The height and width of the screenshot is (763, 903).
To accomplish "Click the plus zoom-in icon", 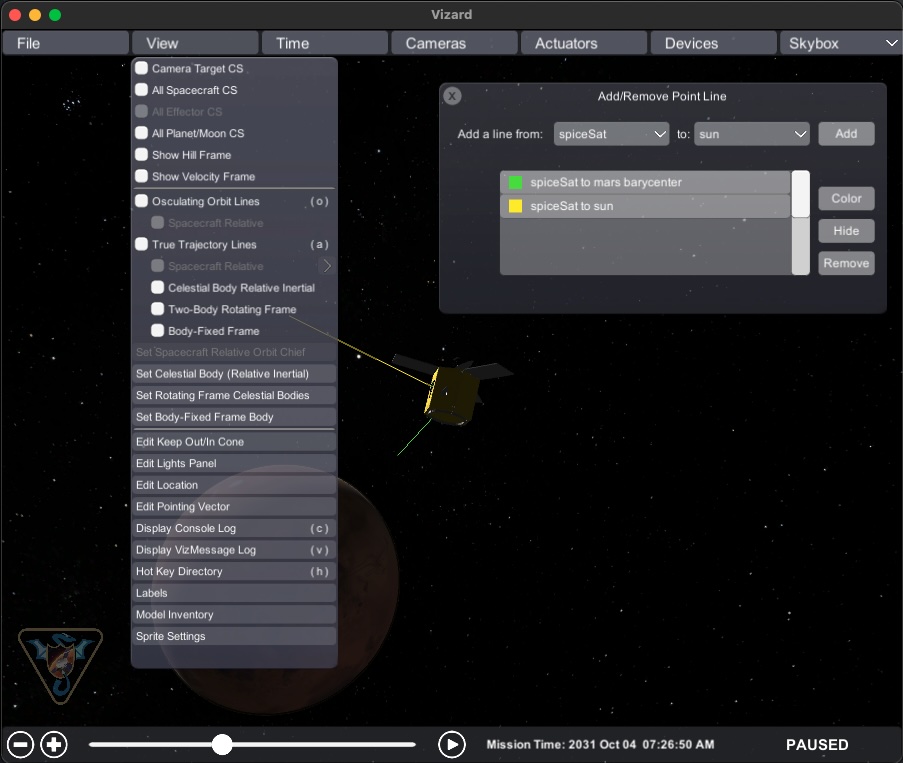I will tap(54, 744).
